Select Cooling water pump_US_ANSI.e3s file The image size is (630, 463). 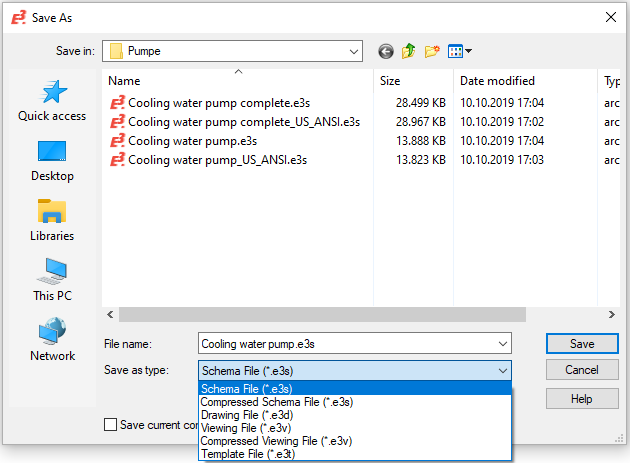217,160
